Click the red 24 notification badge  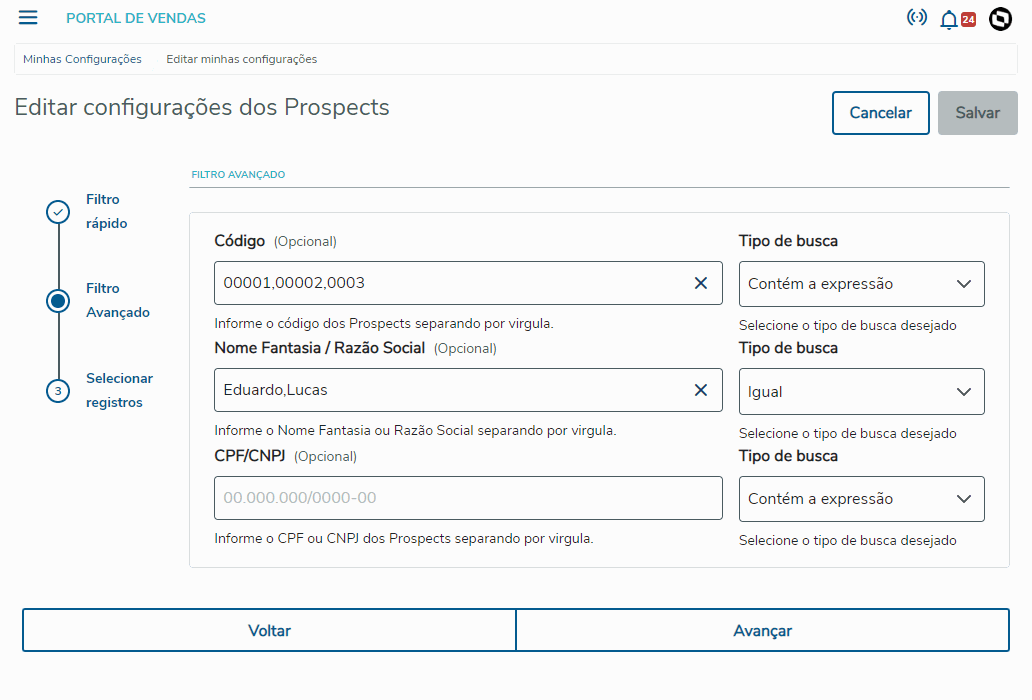point(968,19)
